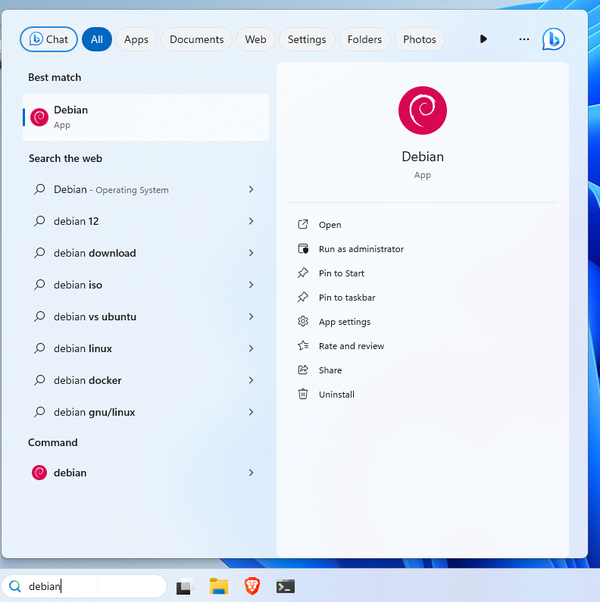Viewport: 600px width, 602px height.
Task: Open File Explorer from the taskbar
Action: 219,586
